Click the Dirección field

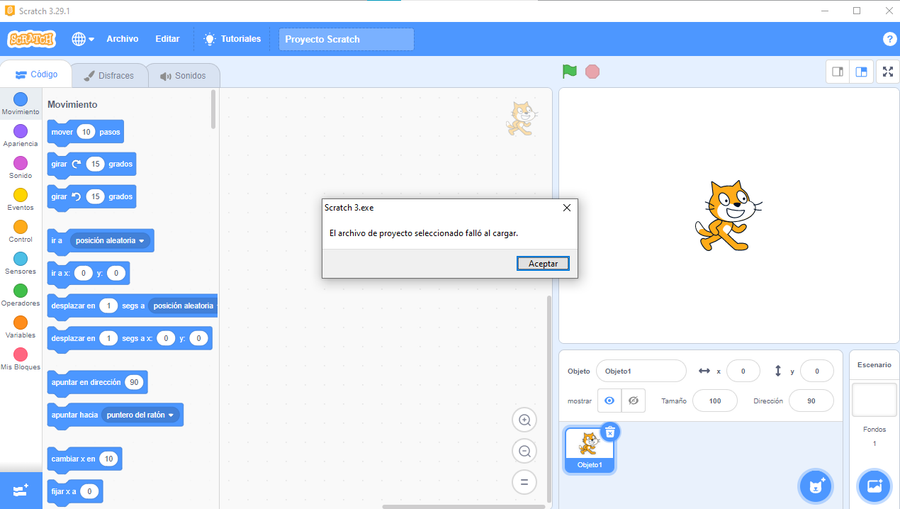click(811, 401)
